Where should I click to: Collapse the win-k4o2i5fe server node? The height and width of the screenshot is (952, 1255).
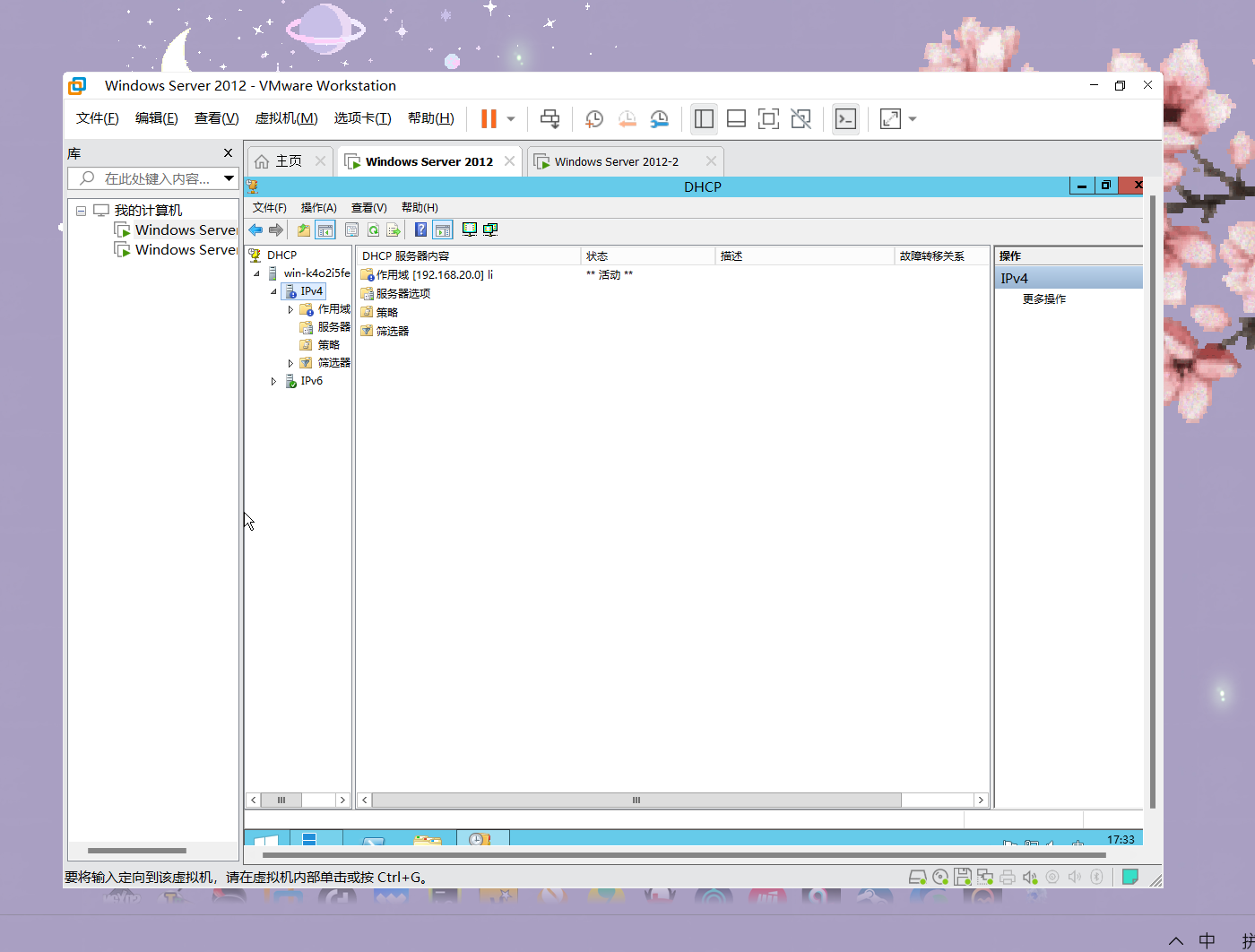pos(256,273)
